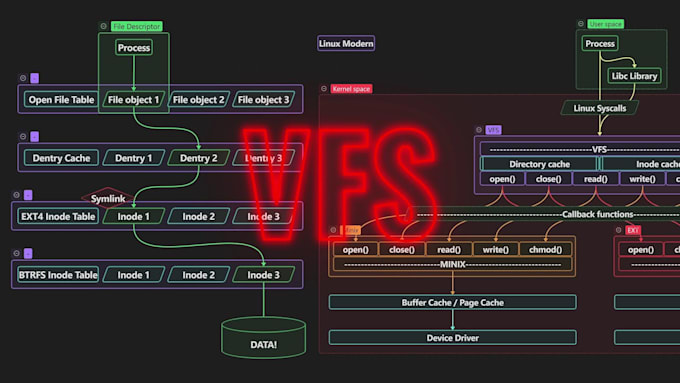Select the MINIX label bar
Screen dimensions: 680x383
(453, 264)
